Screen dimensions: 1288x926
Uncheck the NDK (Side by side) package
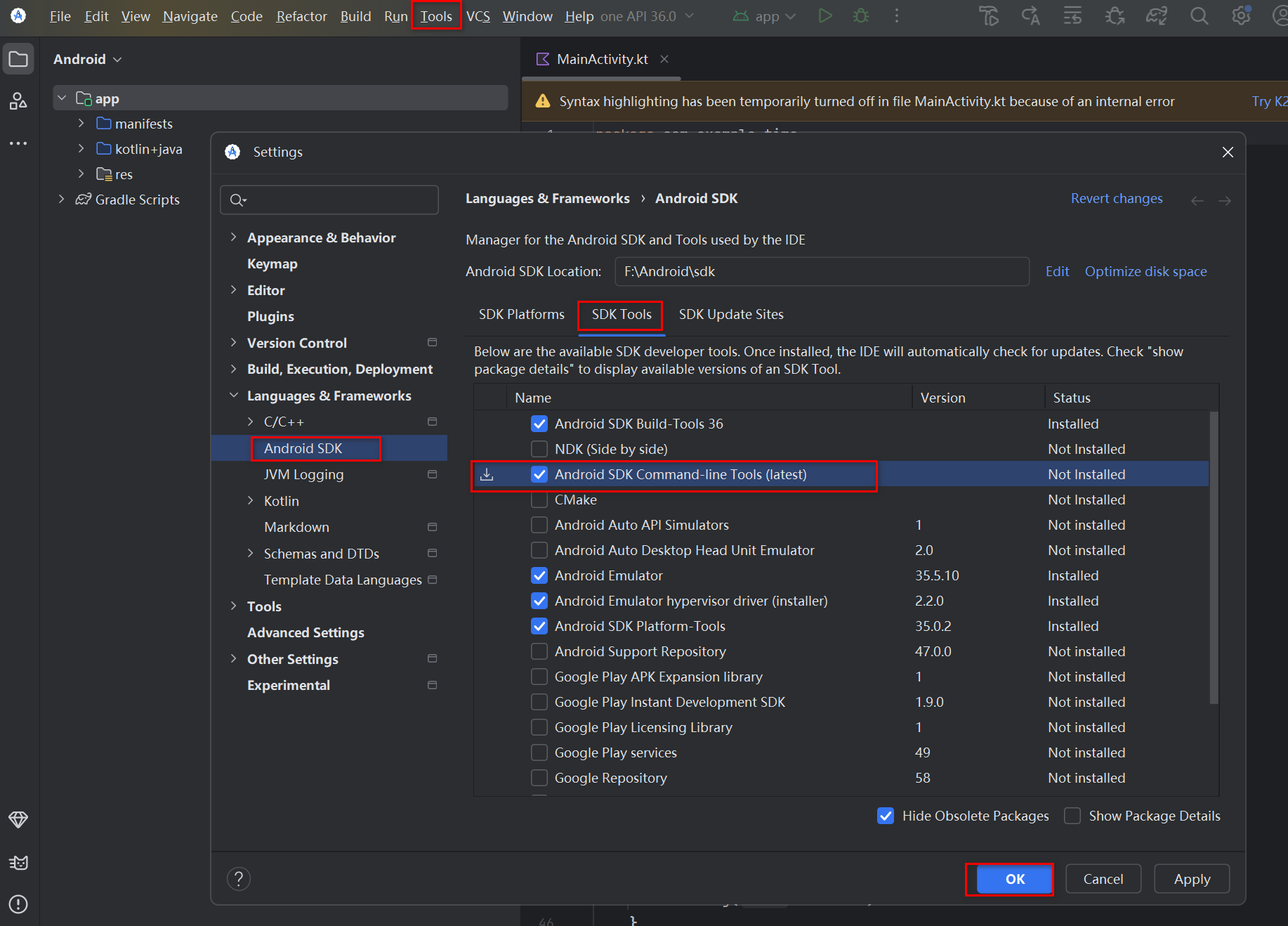pyautogui.click(x=539, y=448)
